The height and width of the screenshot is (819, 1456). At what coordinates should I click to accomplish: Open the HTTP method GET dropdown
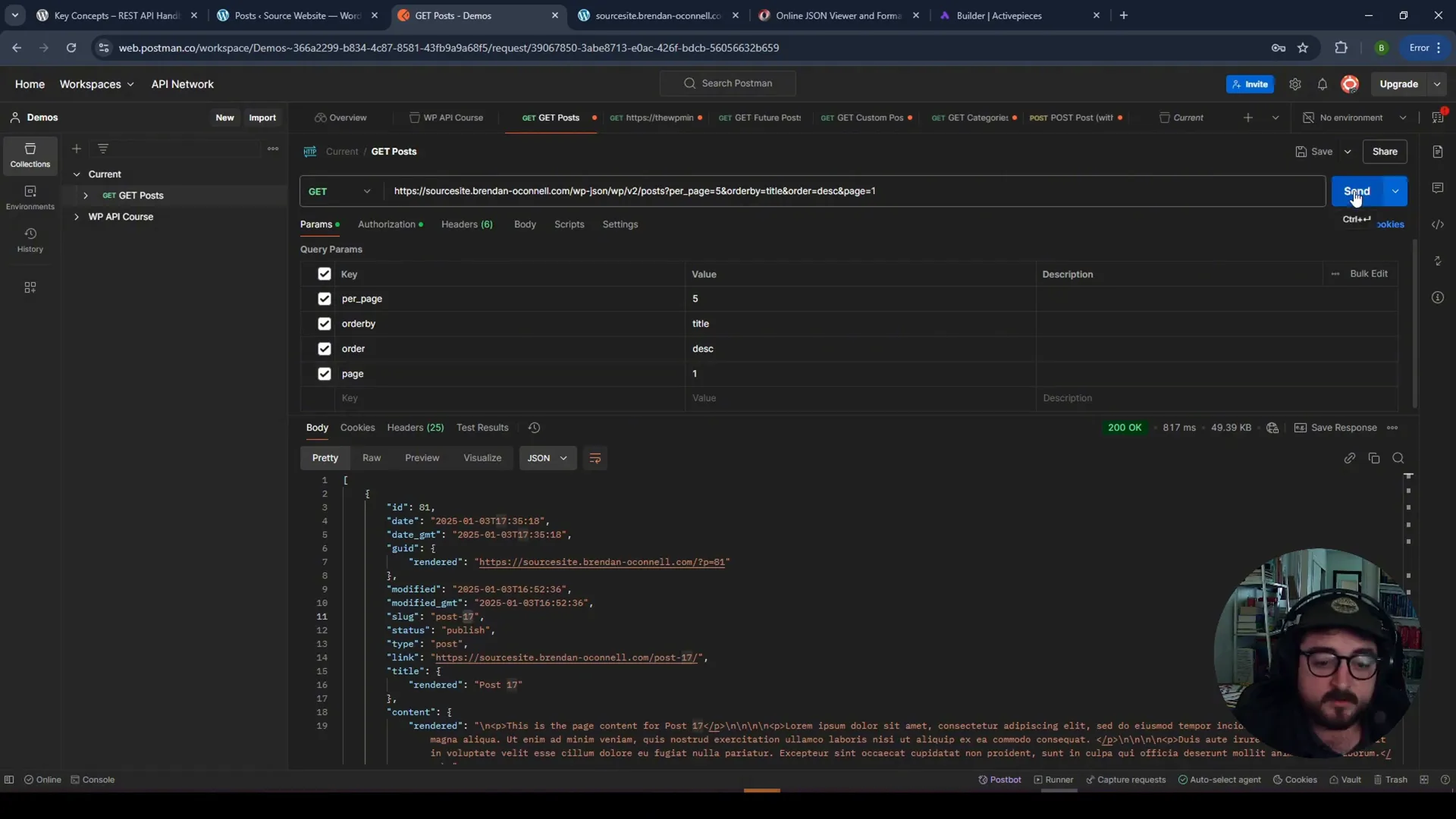click(341, 191)
